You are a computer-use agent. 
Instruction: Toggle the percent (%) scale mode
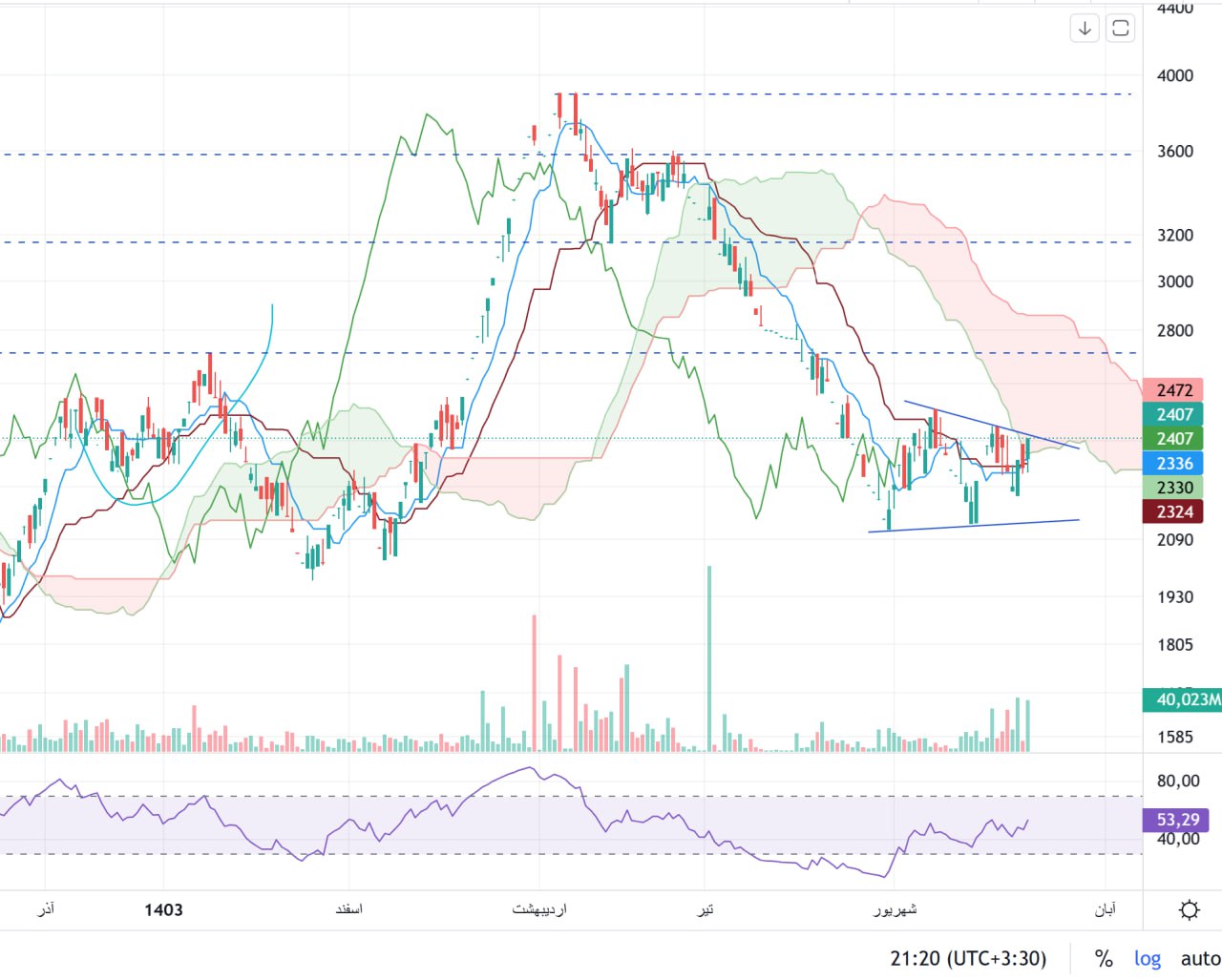pos(1104,958)
